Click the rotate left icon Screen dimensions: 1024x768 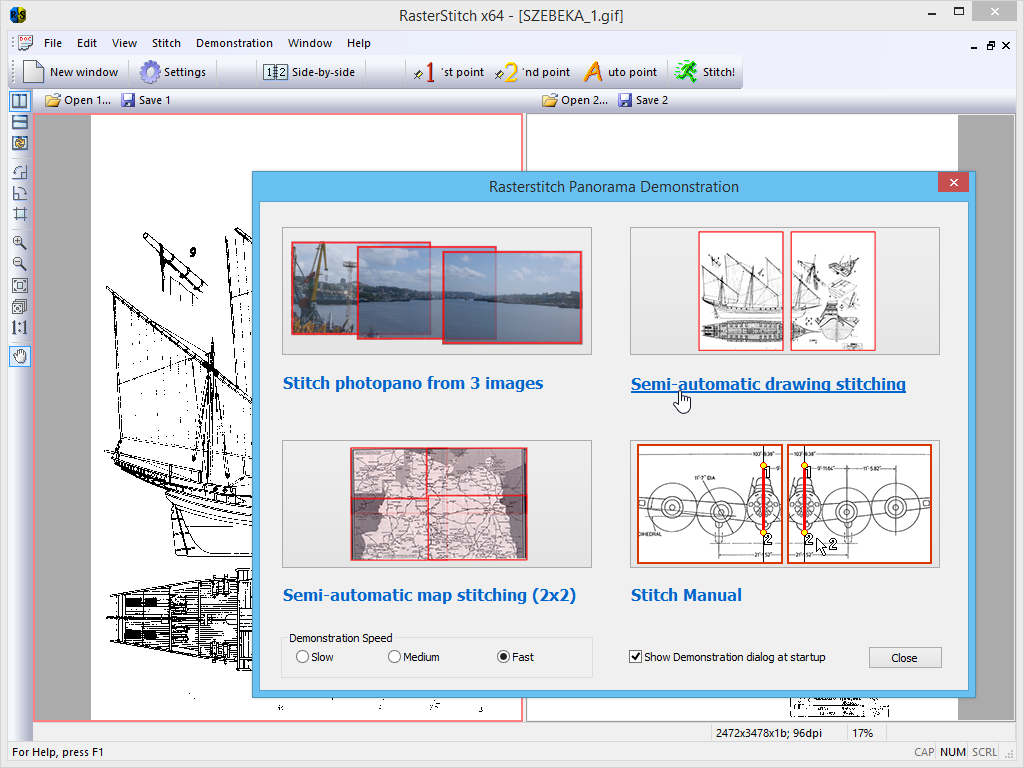tap(19, 172)
